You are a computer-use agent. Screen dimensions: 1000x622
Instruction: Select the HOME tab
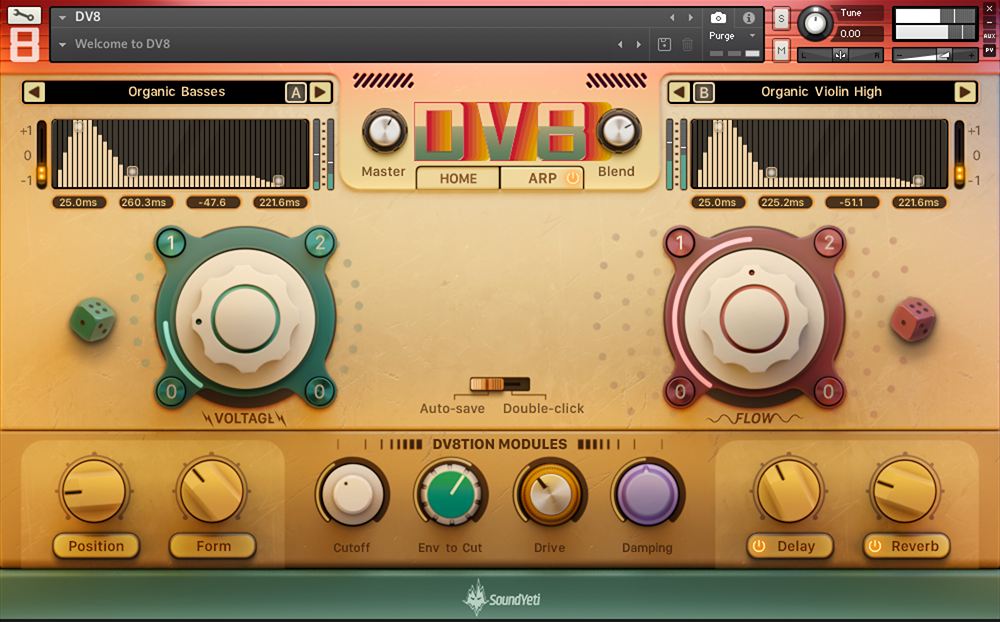point(456,178)
